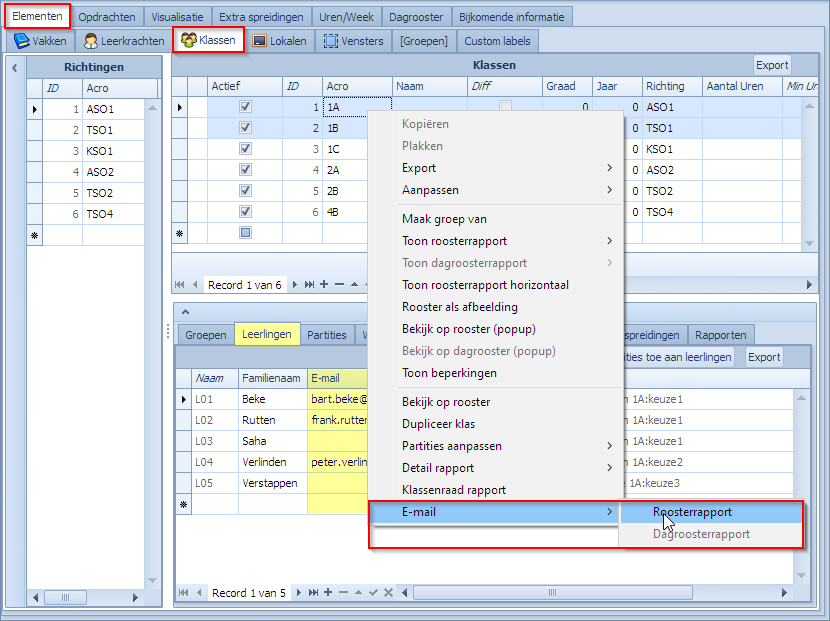830x621 pixels.
Task: Choose Roosterrapport in E-mail submenu
Action: [x=711, y=512]
